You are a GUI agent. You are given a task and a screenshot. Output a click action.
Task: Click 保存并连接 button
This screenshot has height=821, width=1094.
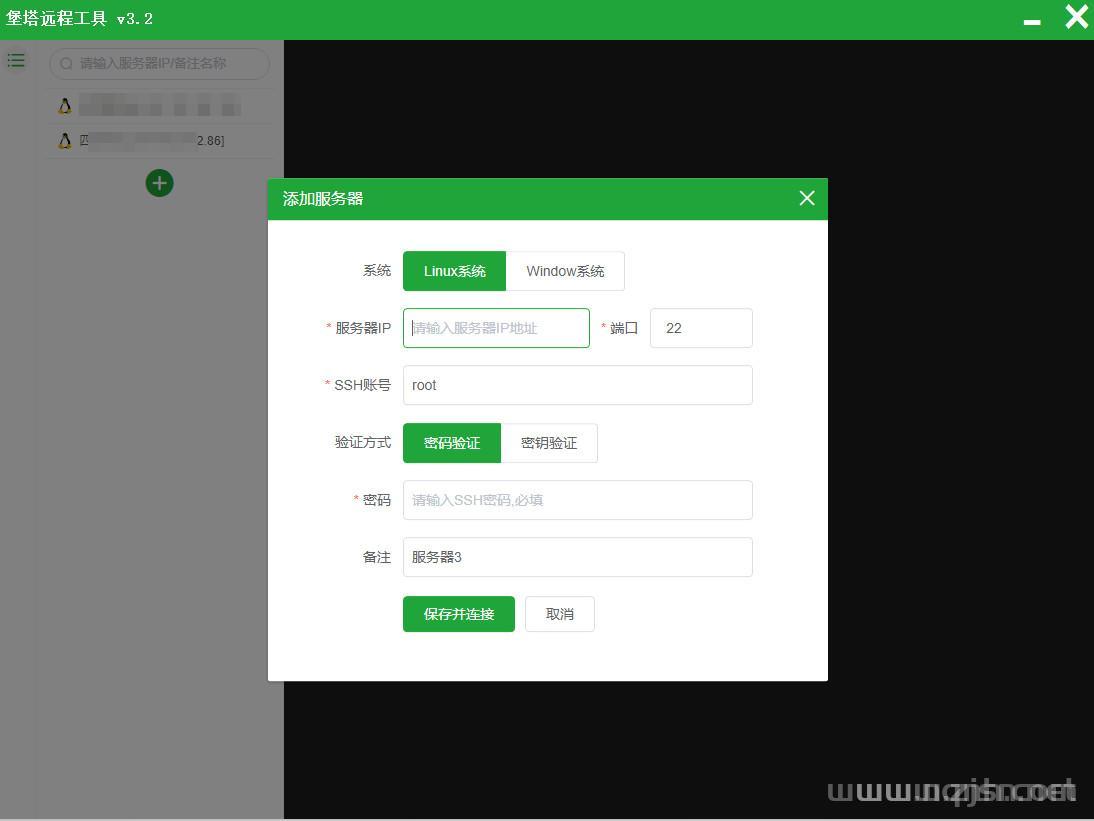click(458, 614)
